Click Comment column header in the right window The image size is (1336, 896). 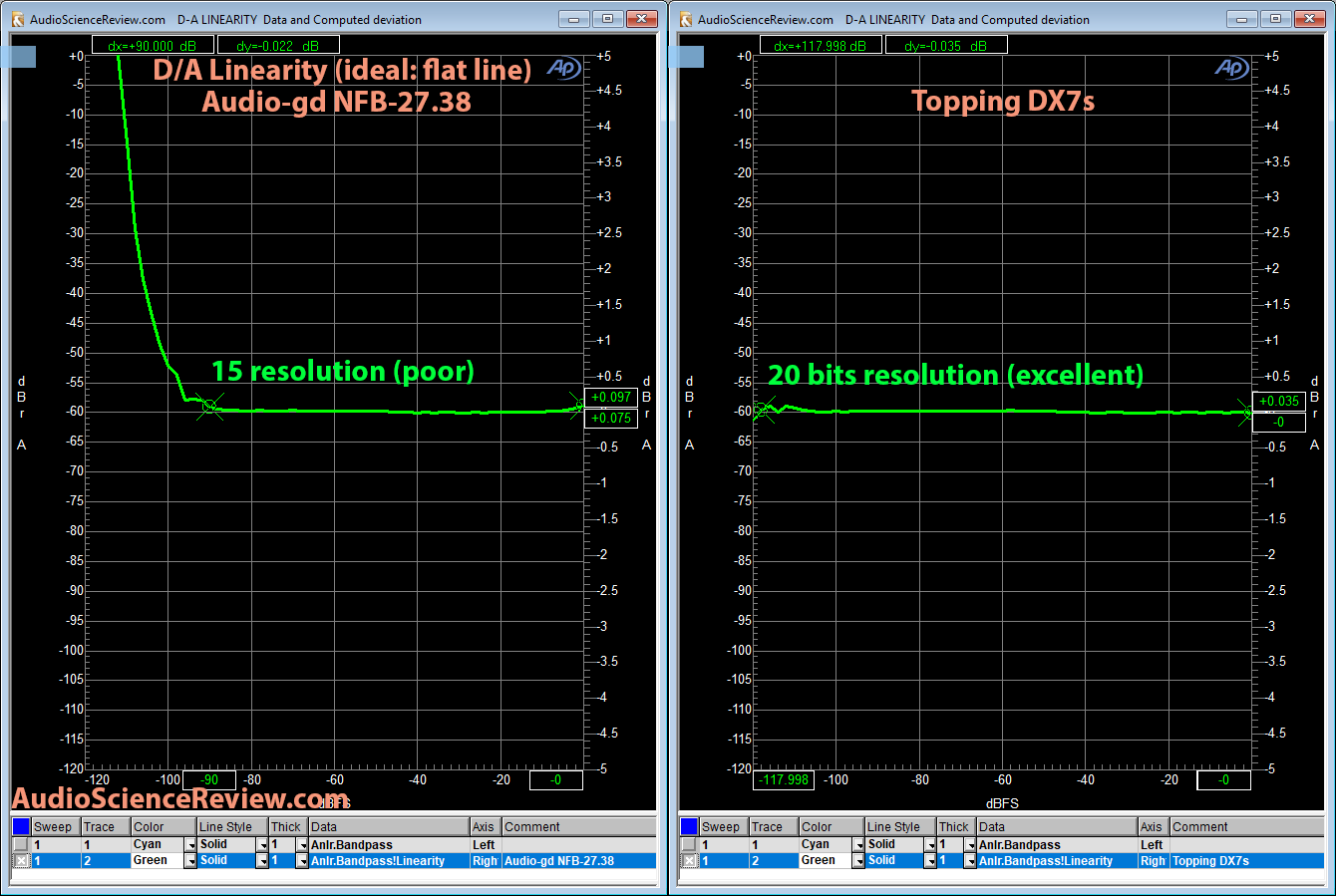click(1247, 826)
